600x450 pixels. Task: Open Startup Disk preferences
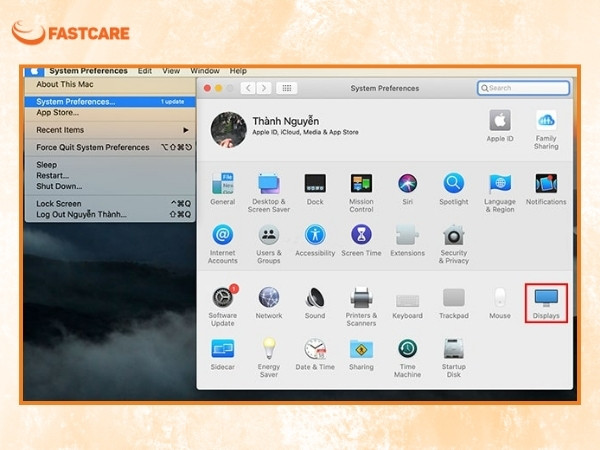tap(454, 358)
